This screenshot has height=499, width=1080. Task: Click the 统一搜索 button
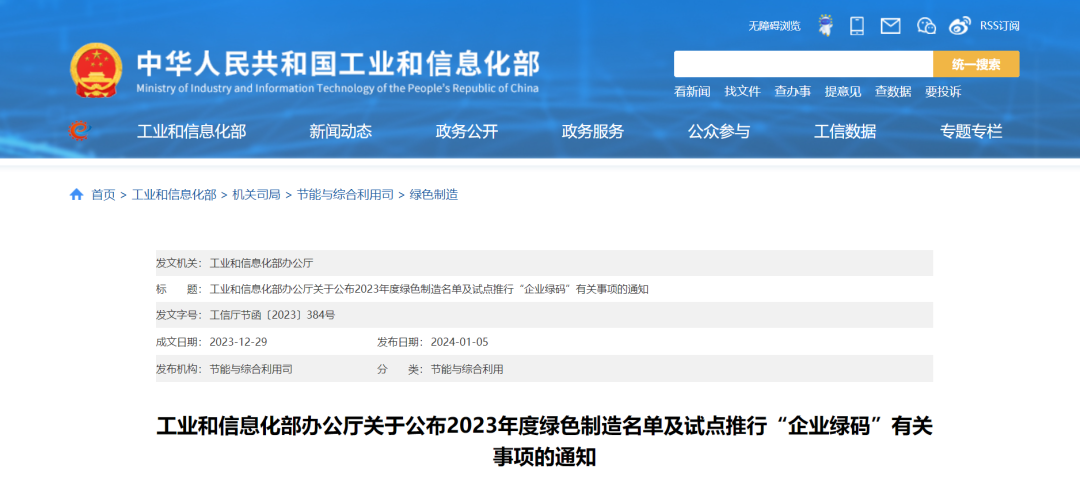click(x=976, y=64)
